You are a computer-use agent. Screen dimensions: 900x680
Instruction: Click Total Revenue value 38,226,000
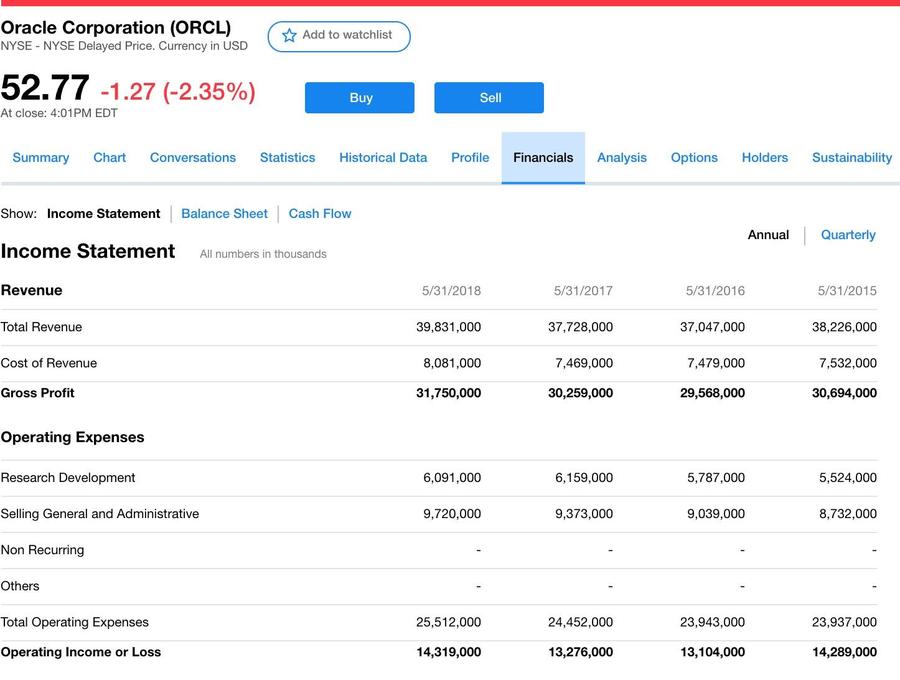point(844,327)
